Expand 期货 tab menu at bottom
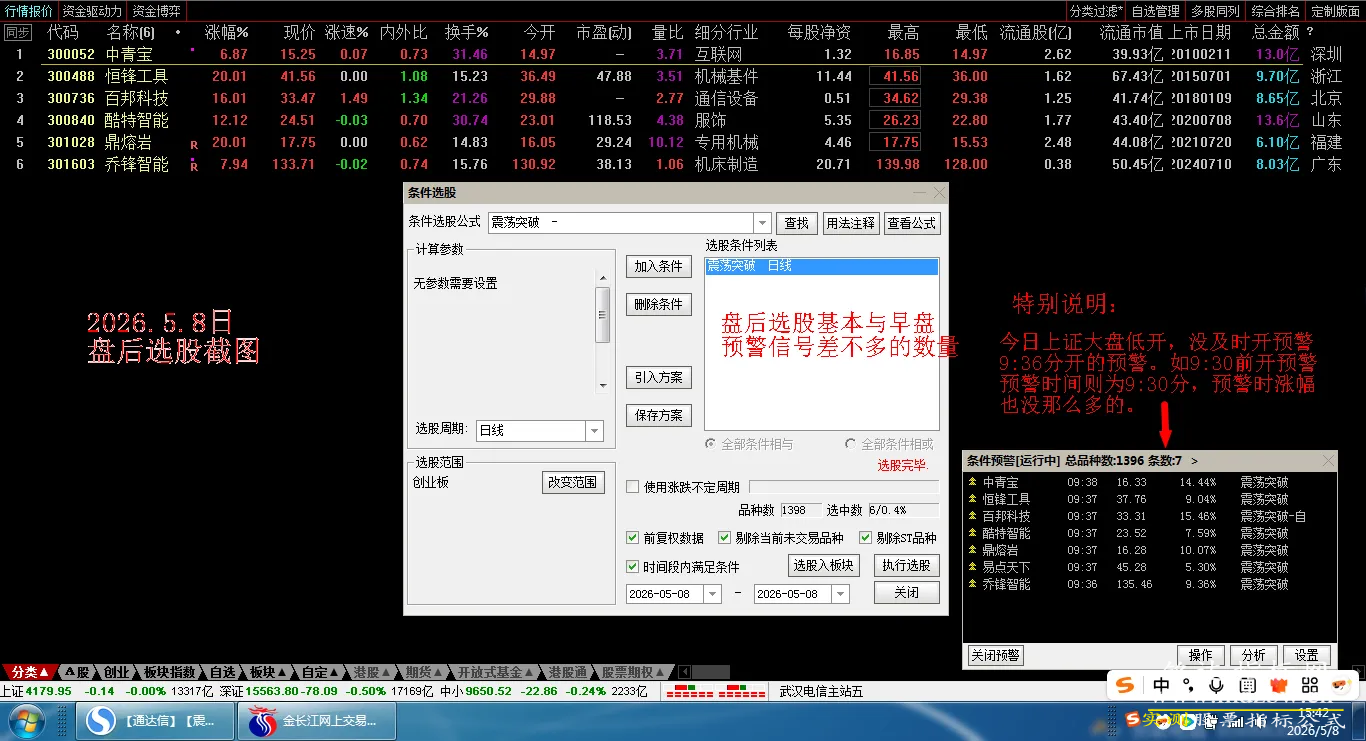This screenshot has width=1366, height=741. (424, 672)
